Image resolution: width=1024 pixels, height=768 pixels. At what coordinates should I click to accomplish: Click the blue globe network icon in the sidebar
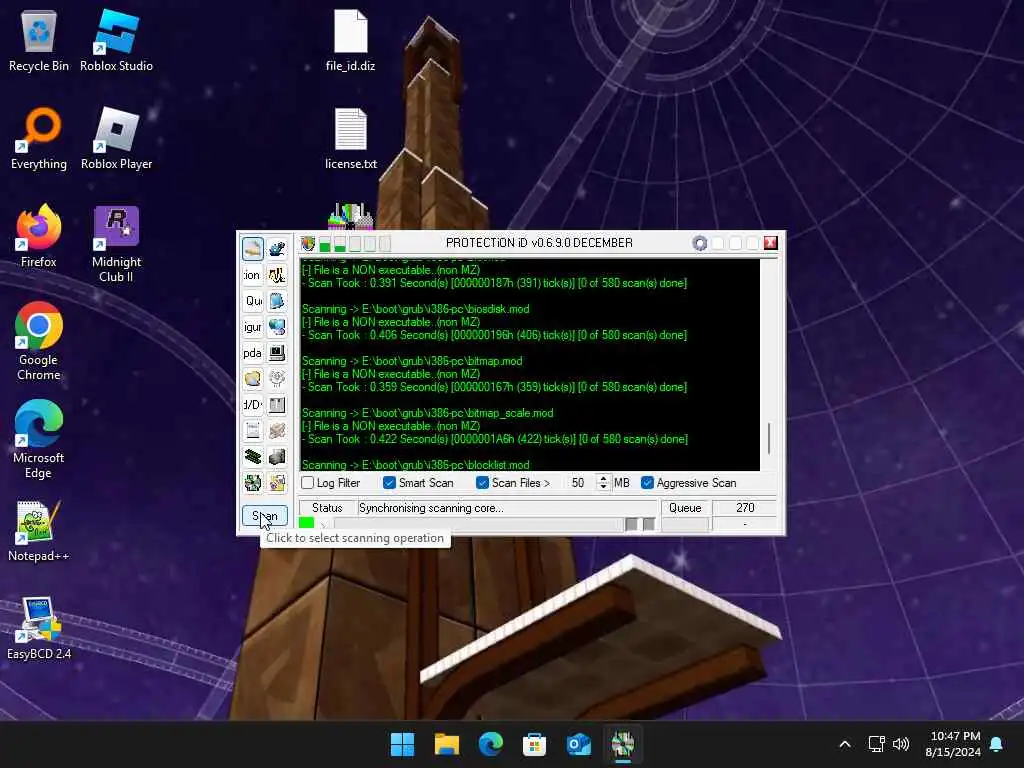(x=277, y=327)
